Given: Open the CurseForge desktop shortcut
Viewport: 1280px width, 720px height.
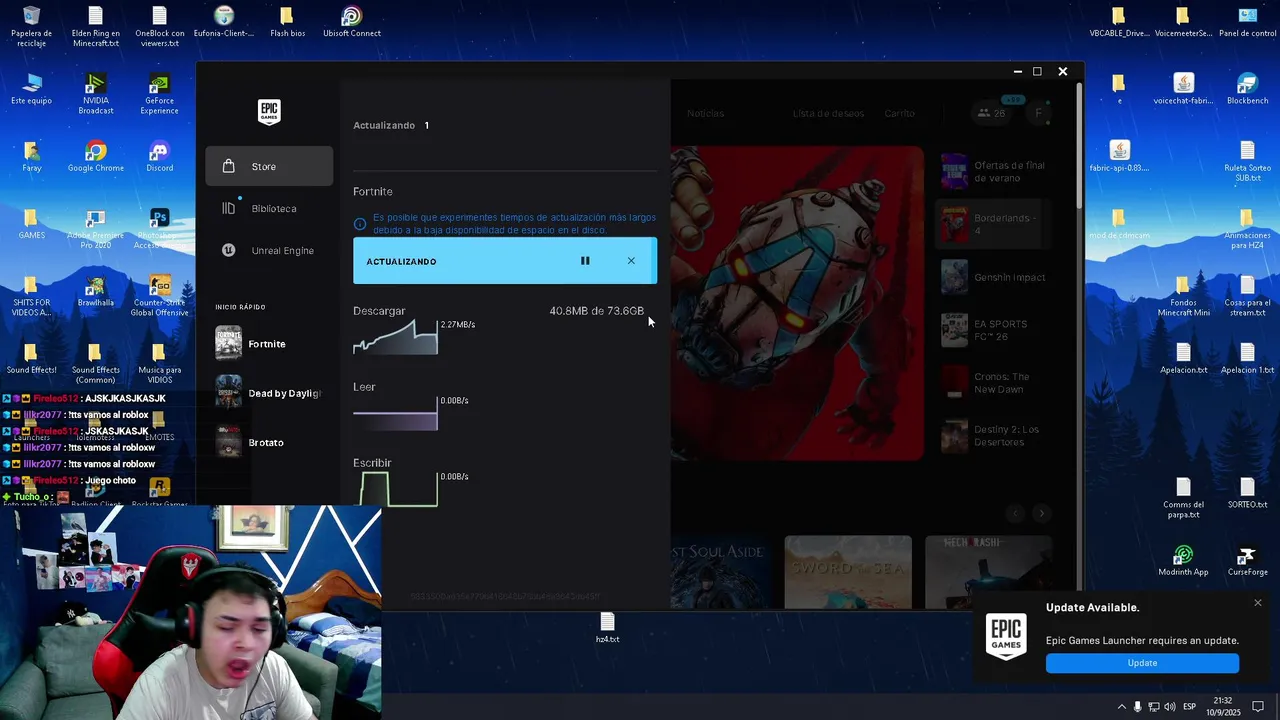Looking at the screenshot, I should (1247, 561).
